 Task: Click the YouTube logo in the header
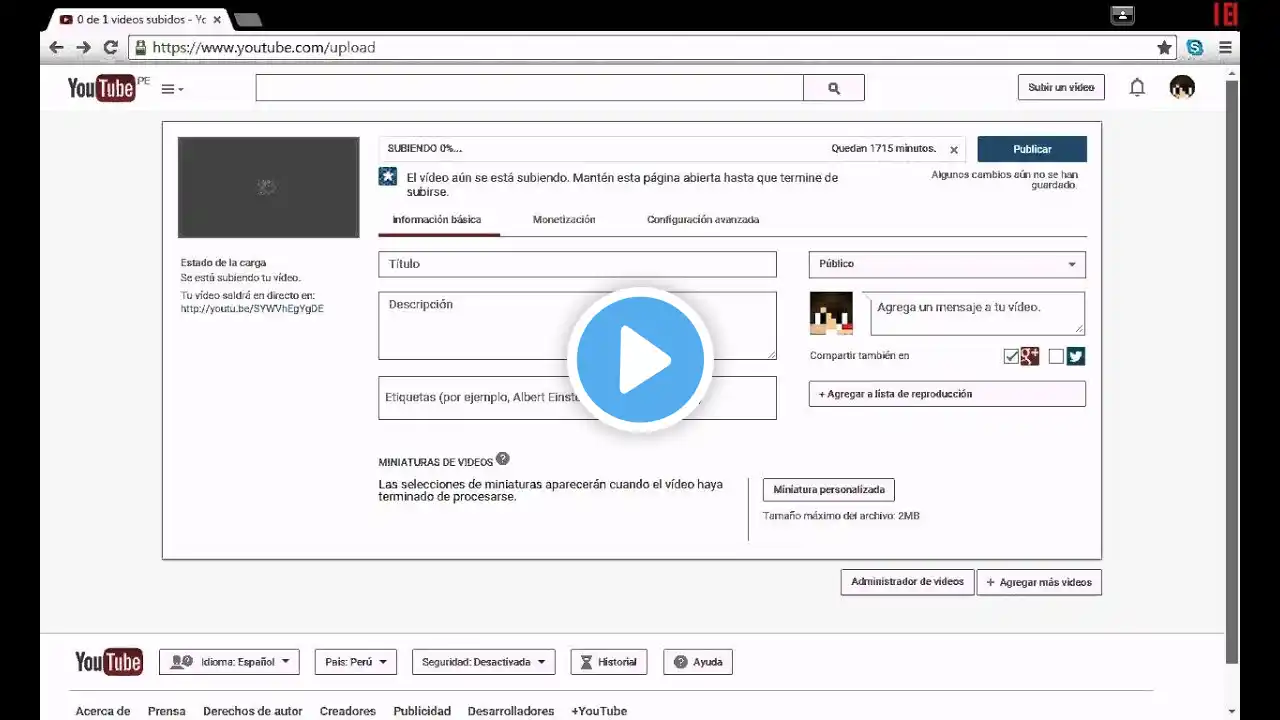click(101, 88)
